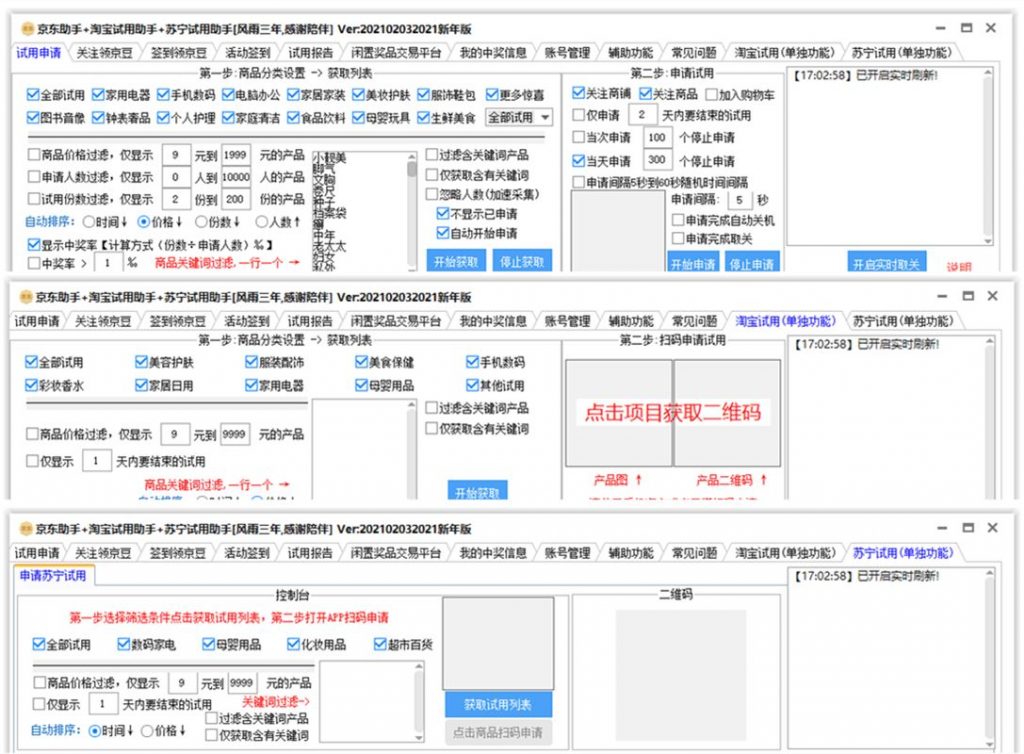This screenshot has height=754, width=1024.
Task: Click the 申请间隔 seconds input field
Action: point(740,200)
